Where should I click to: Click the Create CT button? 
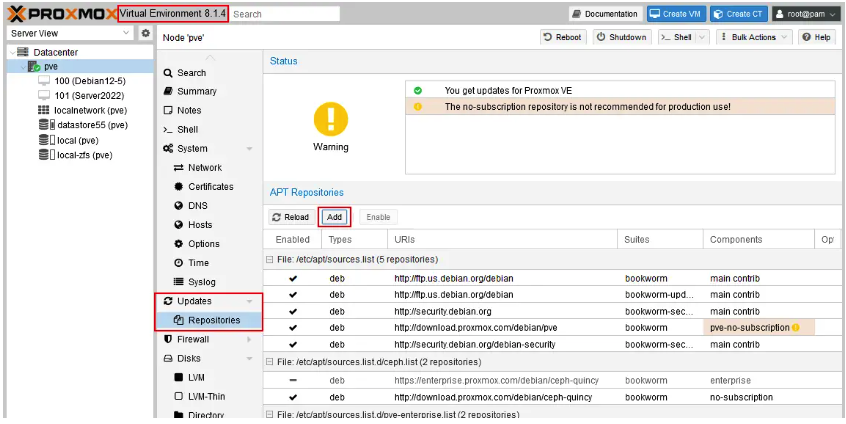[x=739, y=14]
